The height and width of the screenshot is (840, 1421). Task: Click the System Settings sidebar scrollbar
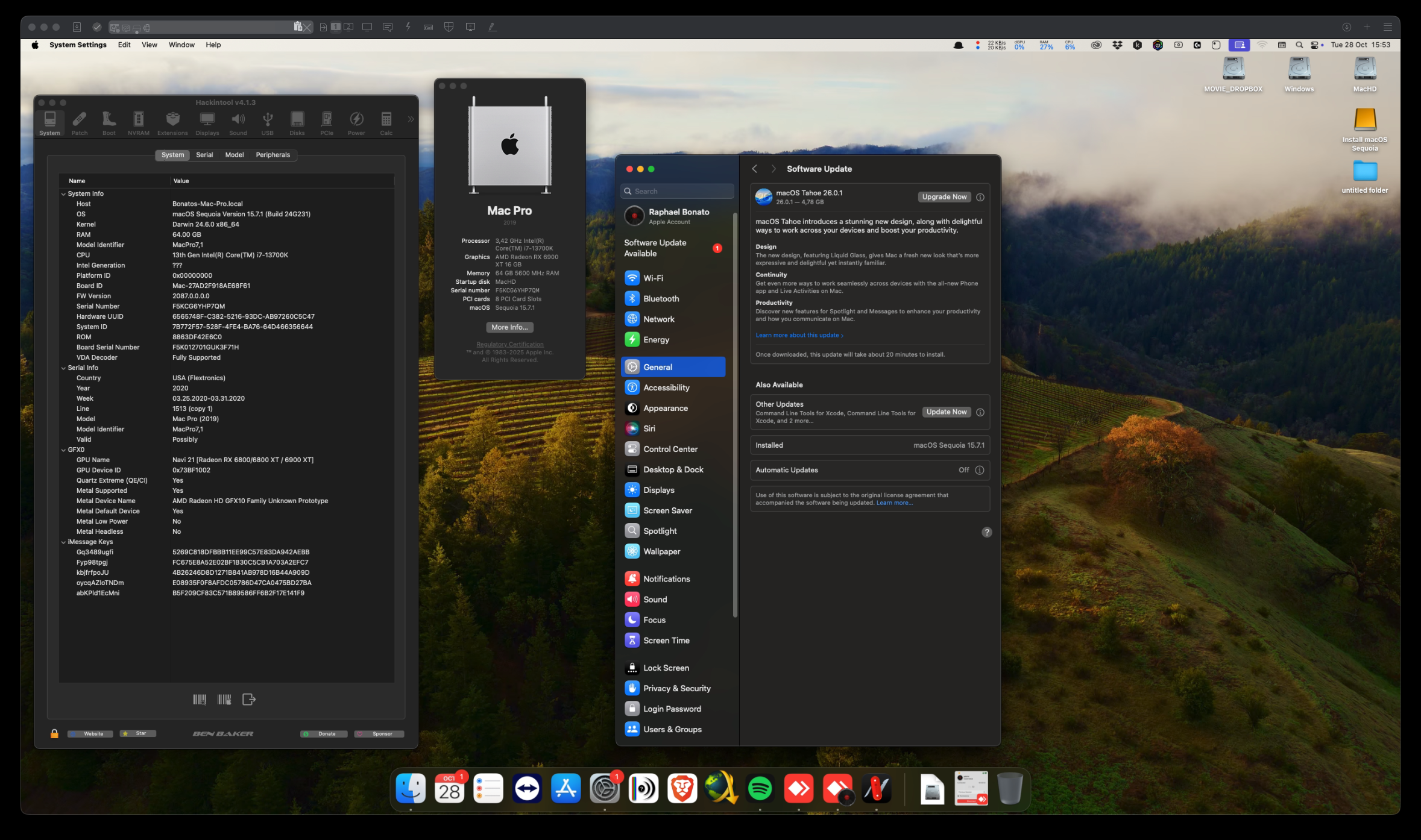point(735,415)
